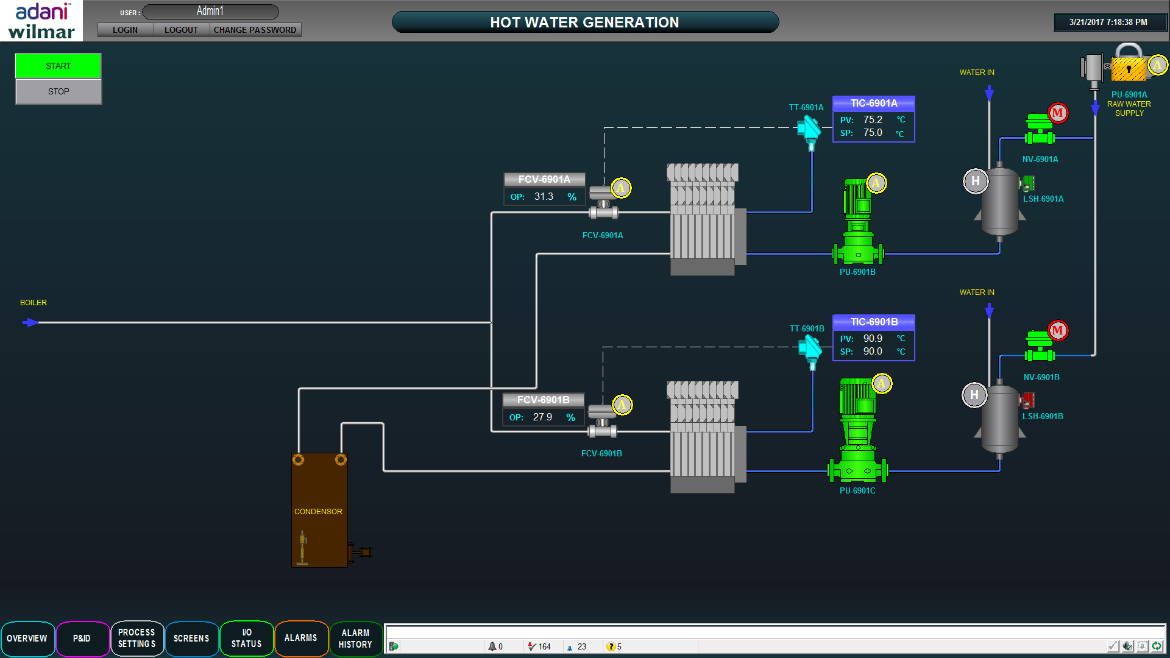
Task: Expand the TIC-6901B controller header
Action: coord(873,322)
